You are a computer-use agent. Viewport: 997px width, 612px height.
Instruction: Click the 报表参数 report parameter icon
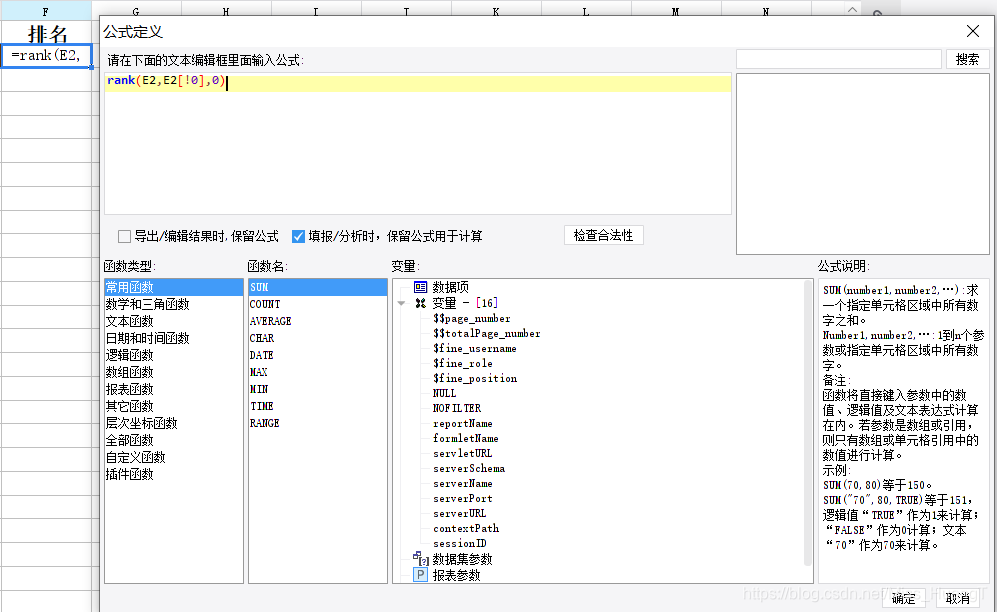[420, 575]
